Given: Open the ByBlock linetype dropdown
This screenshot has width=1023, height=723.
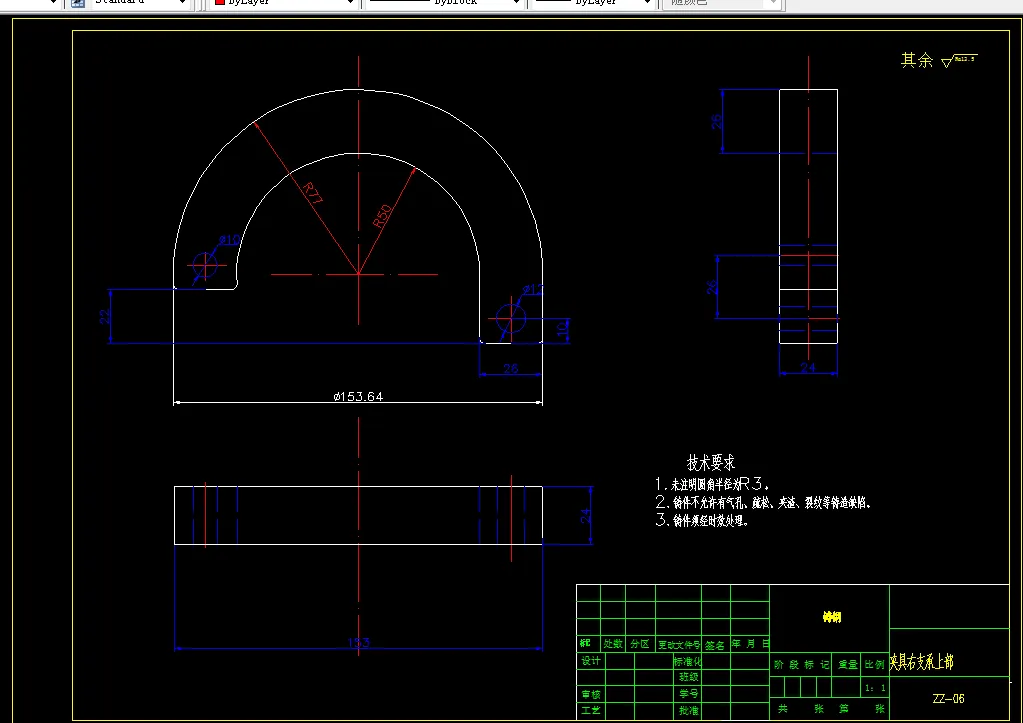Looking at the screenshot, I should [516, 2].
